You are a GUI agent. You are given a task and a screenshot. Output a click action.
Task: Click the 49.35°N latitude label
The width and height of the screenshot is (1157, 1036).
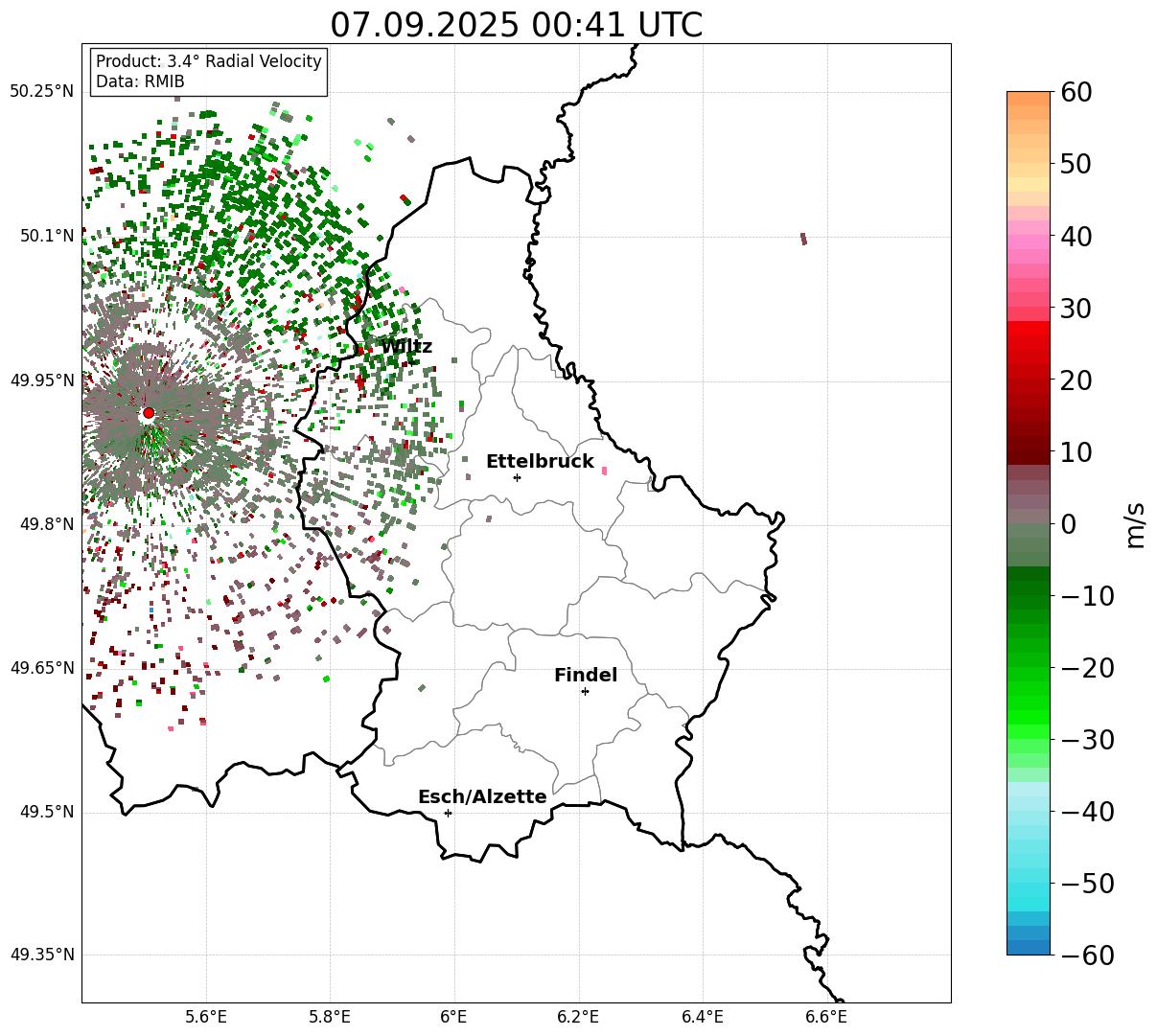click(41, 955)
